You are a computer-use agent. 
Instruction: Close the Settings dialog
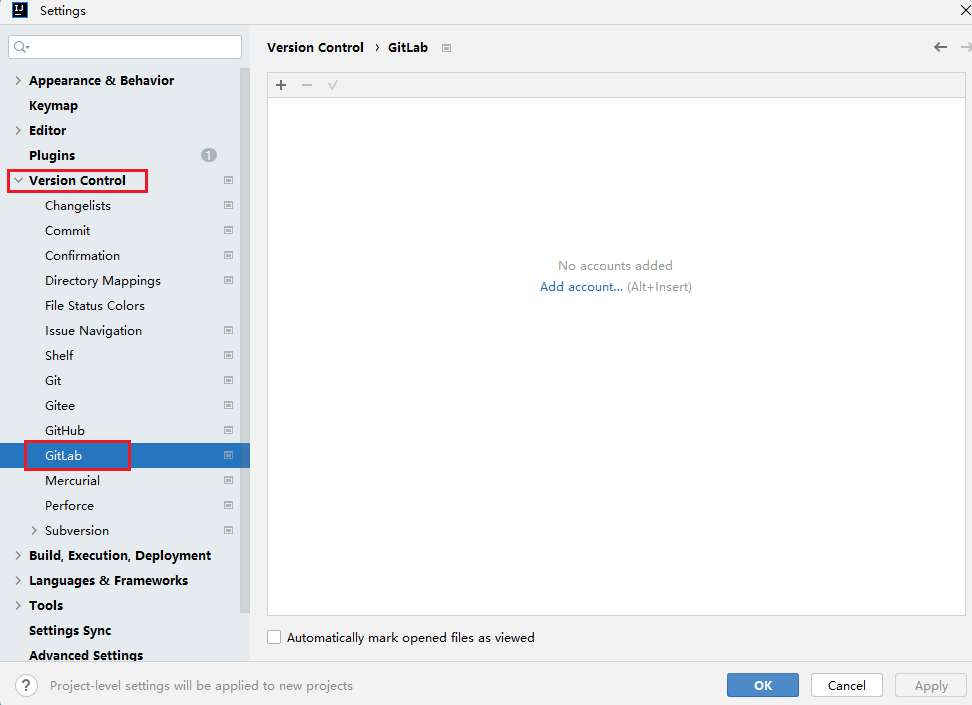(965, 10)
